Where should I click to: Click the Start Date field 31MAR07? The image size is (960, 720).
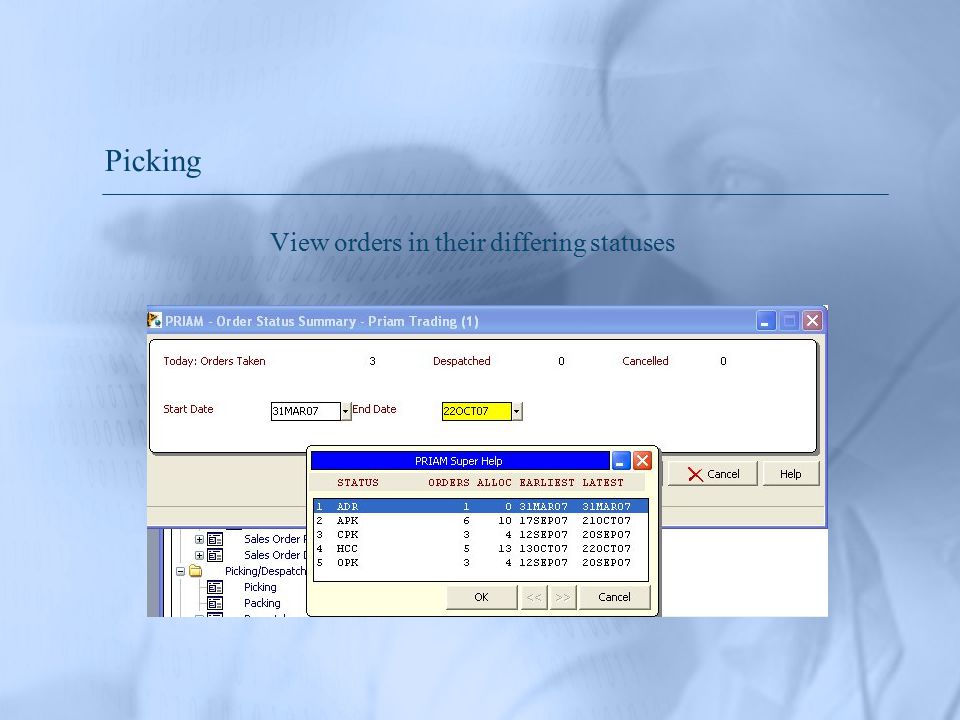click(x=306, y=411)
